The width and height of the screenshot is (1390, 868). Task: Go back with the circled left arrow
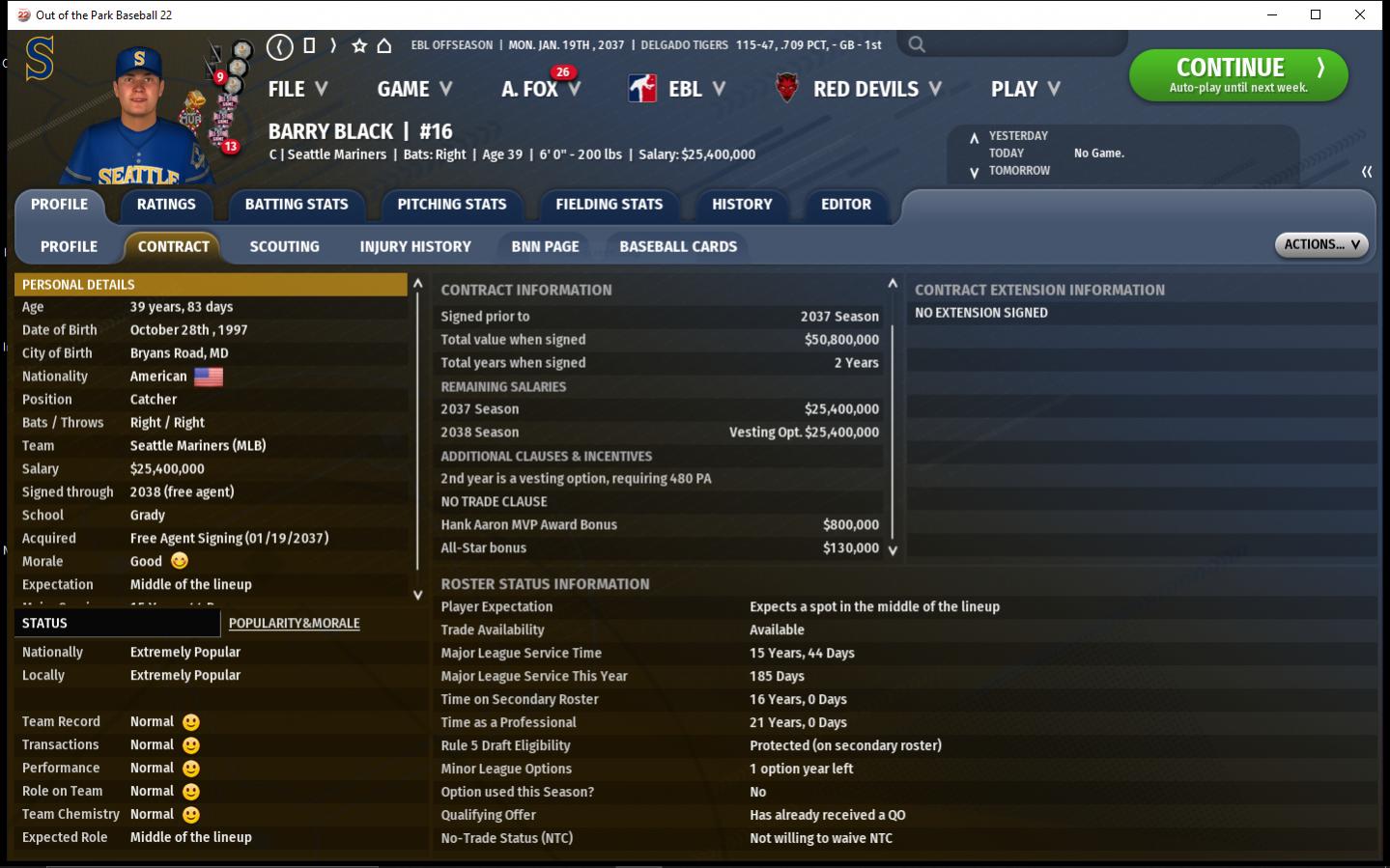[x=280, y=45]
